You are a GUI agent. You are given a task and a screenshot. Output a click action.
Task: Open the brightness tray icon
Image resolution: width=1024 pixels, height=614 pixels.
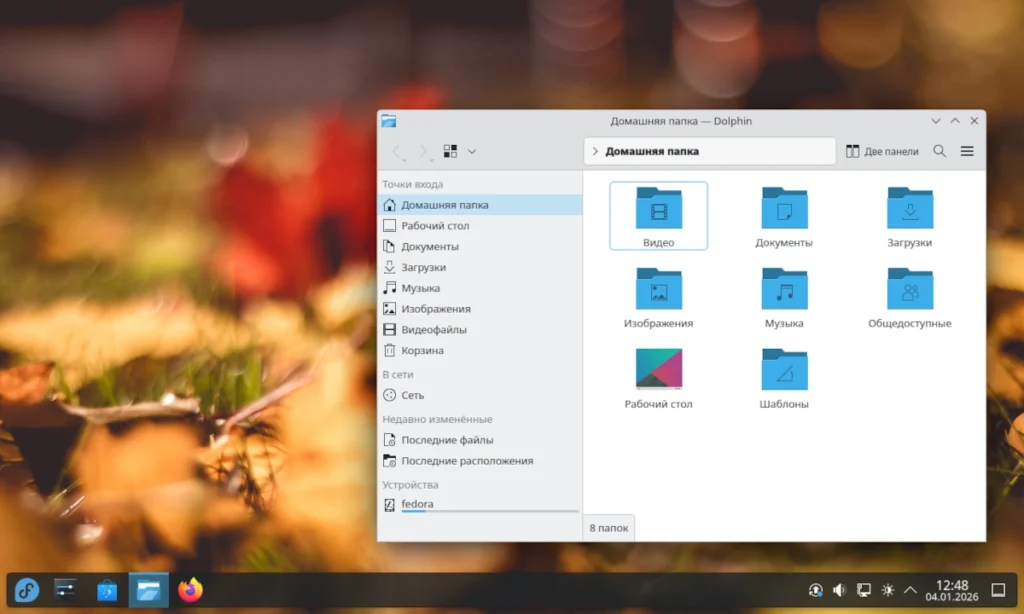pyautogui.click(x=888, y=590)
